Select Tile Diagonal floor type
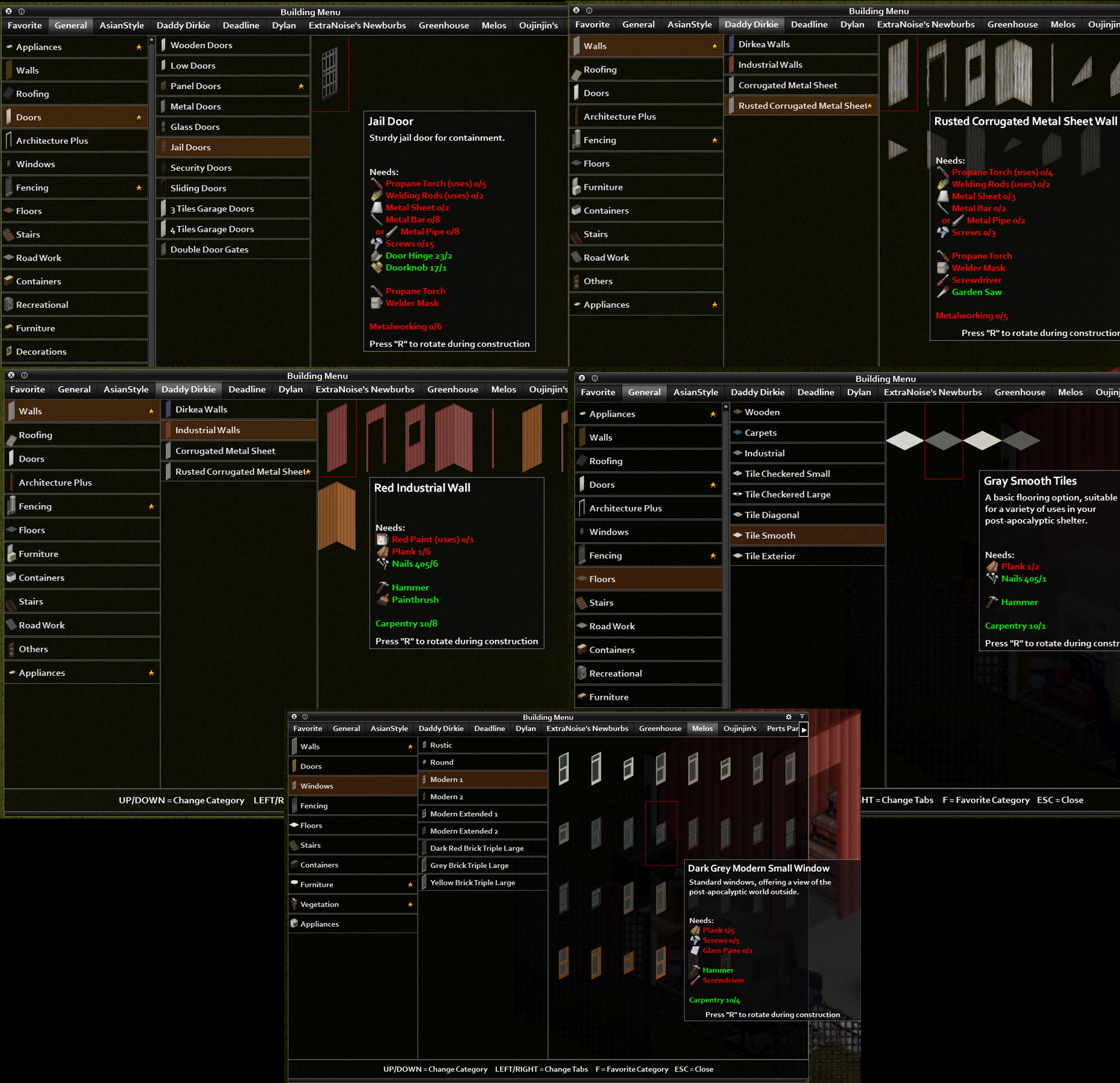The image size is (1120, 1083). pyautogui.click(x=807, y=515)
